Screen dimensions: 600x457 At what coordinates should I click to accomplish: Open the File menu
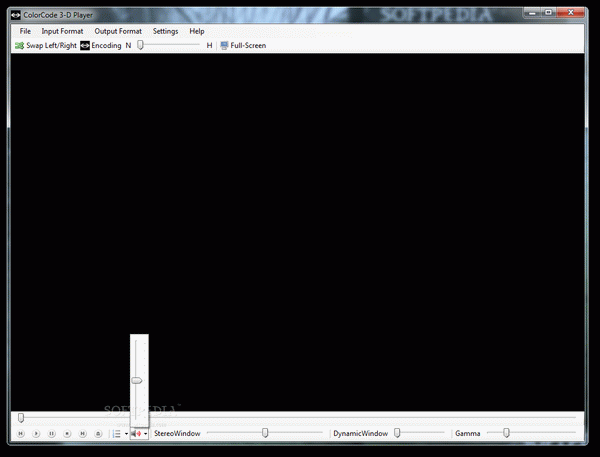(x=25, y=31)
